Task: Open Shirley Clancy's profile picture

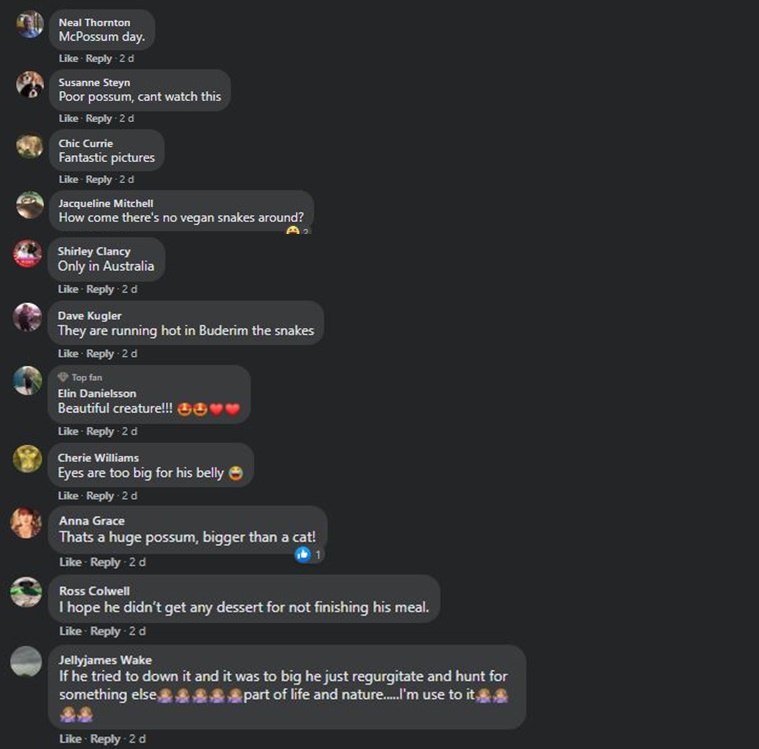Action: tap(27, 253)
